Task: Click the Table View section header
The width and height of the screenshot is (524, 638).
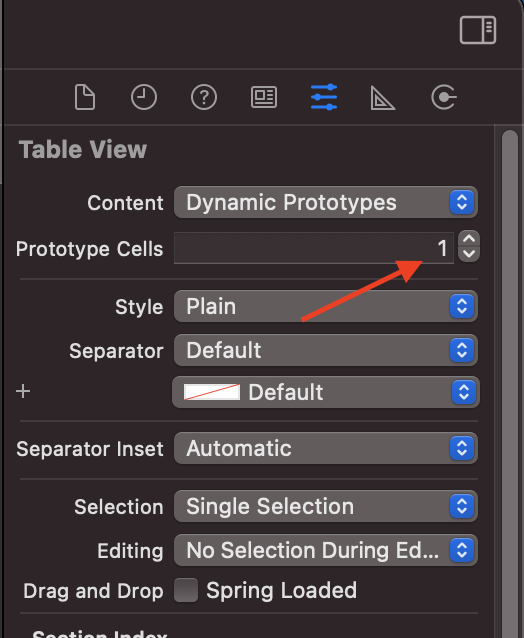Action: 83,149
